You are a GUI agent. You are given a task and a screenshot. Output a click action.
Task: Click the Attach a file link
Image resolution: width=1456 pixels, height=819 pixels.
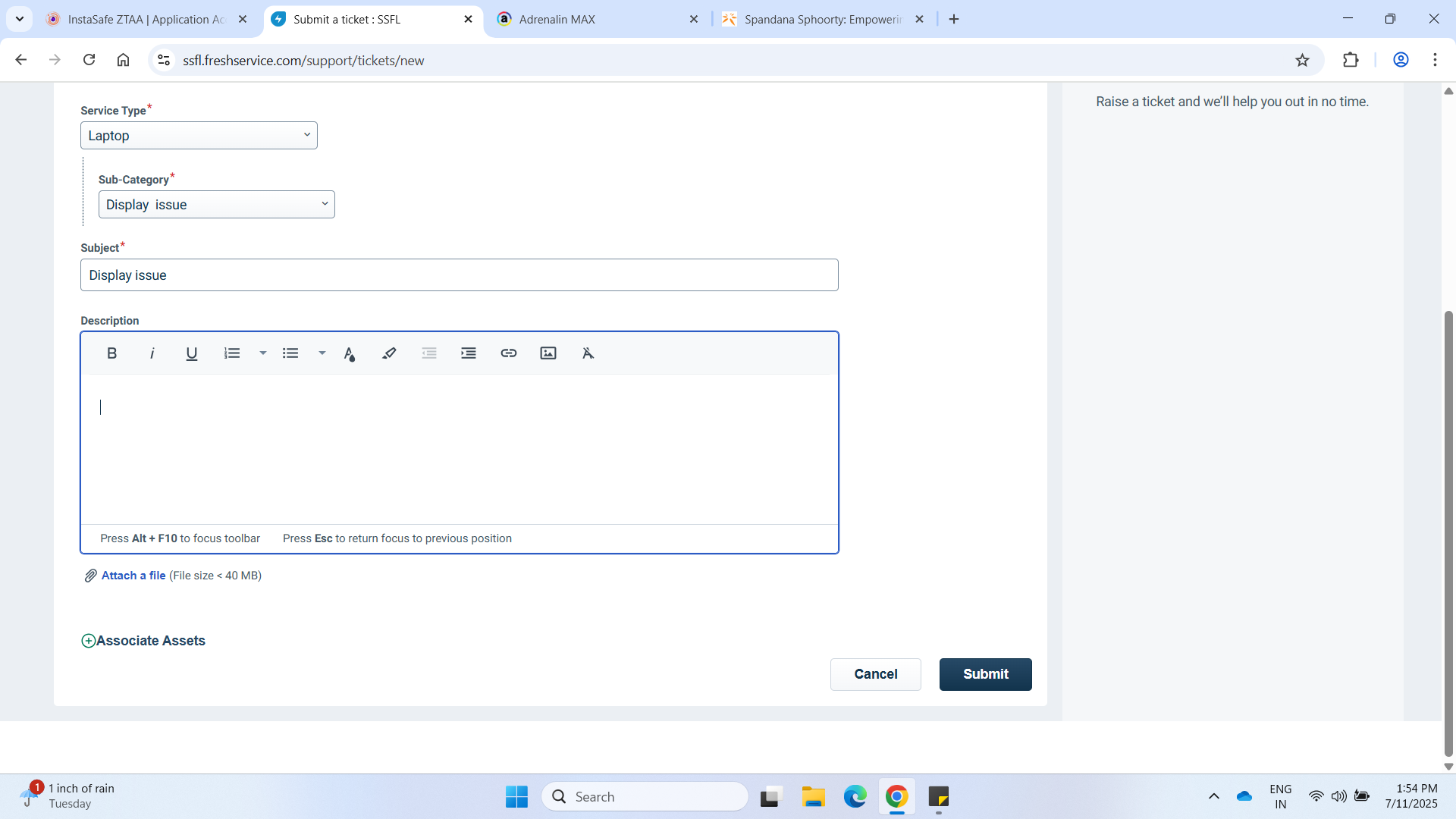click(x=133, y=576)
